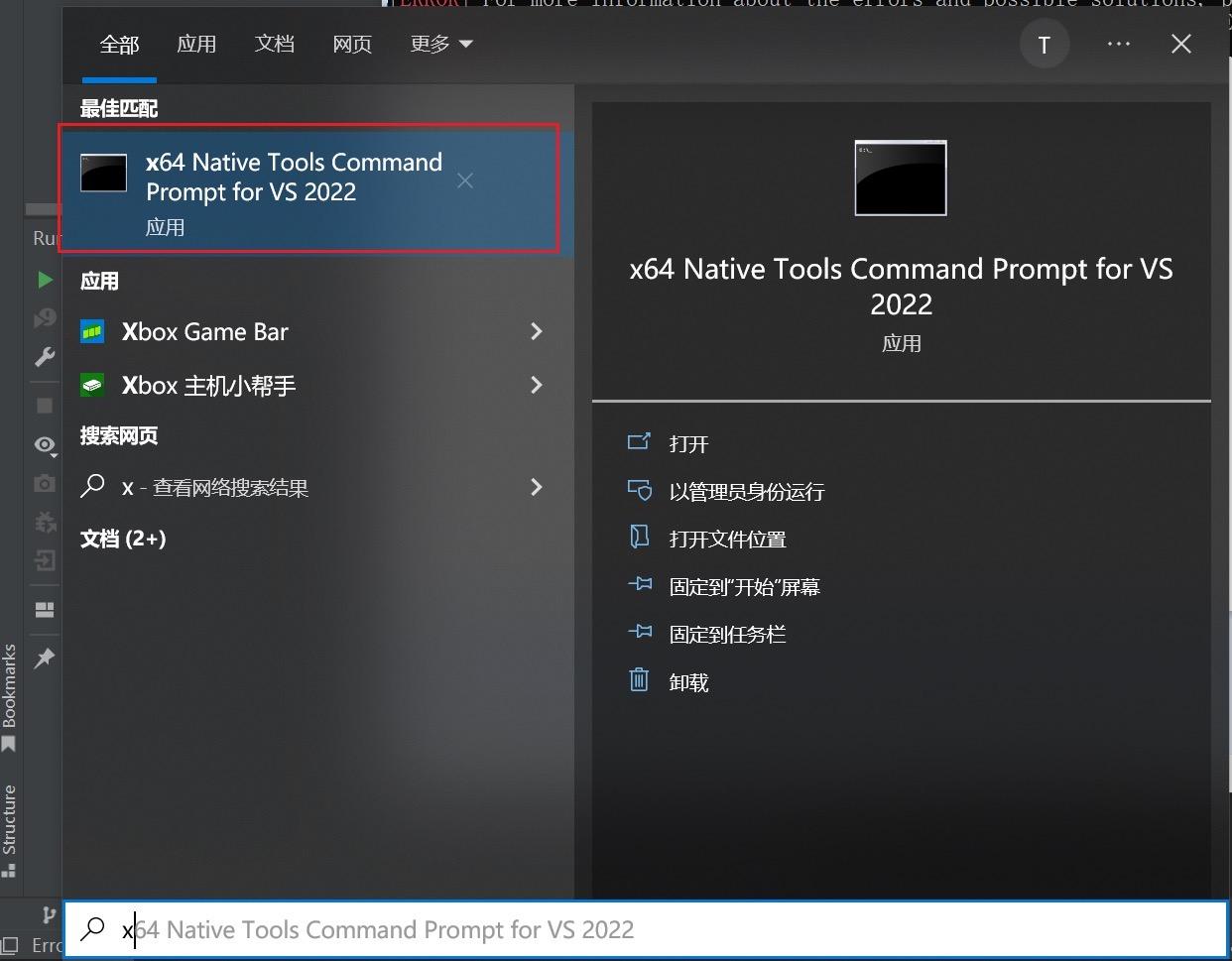Pin the debug tool window using the pin icon
The image size is (1232, 961).
pyautogui.click(x=44, y=658)
